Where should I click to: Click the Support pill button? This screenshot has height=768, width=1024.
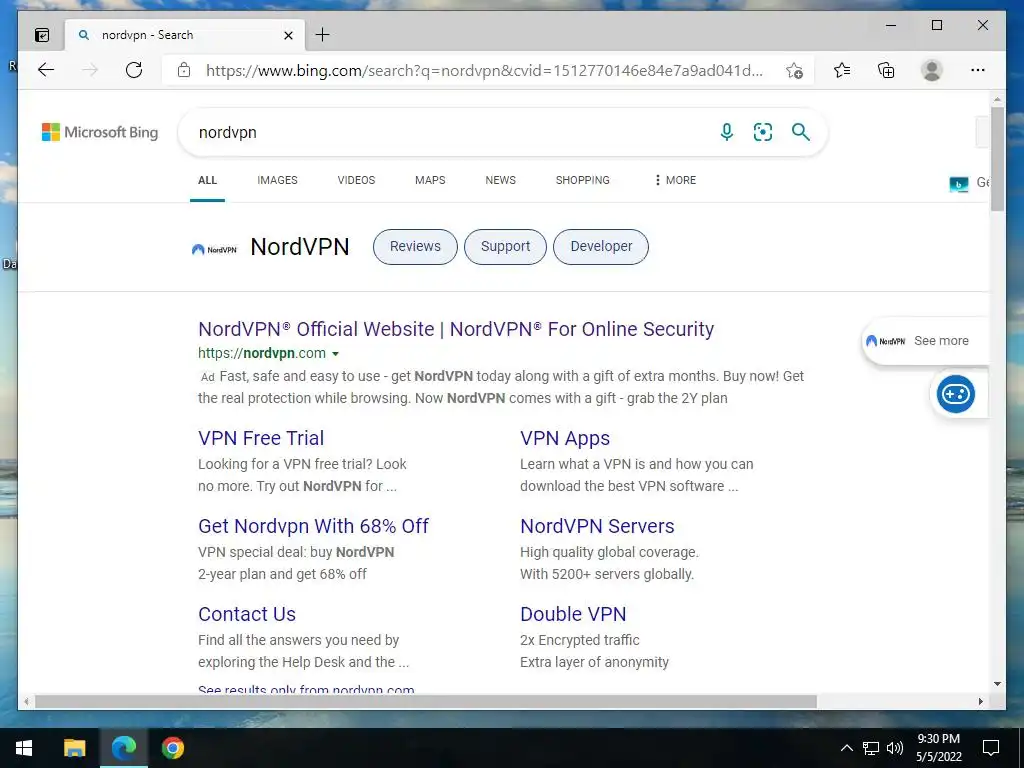point(505,247)
